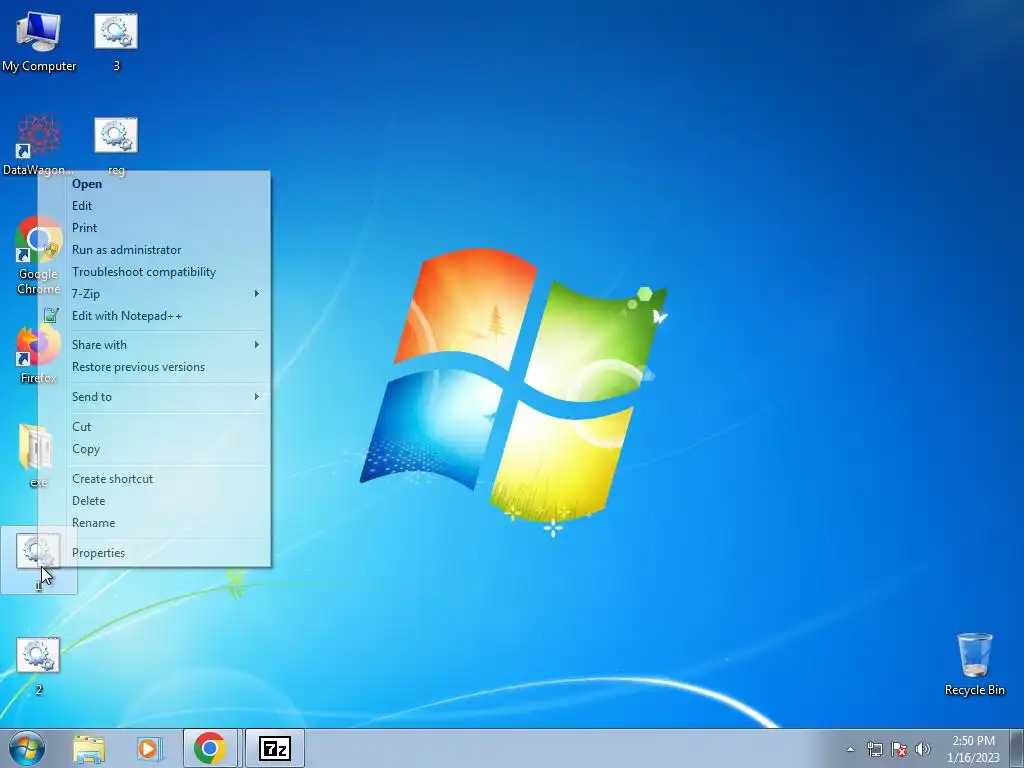Choose Print in the context menu

pos(154,228)
